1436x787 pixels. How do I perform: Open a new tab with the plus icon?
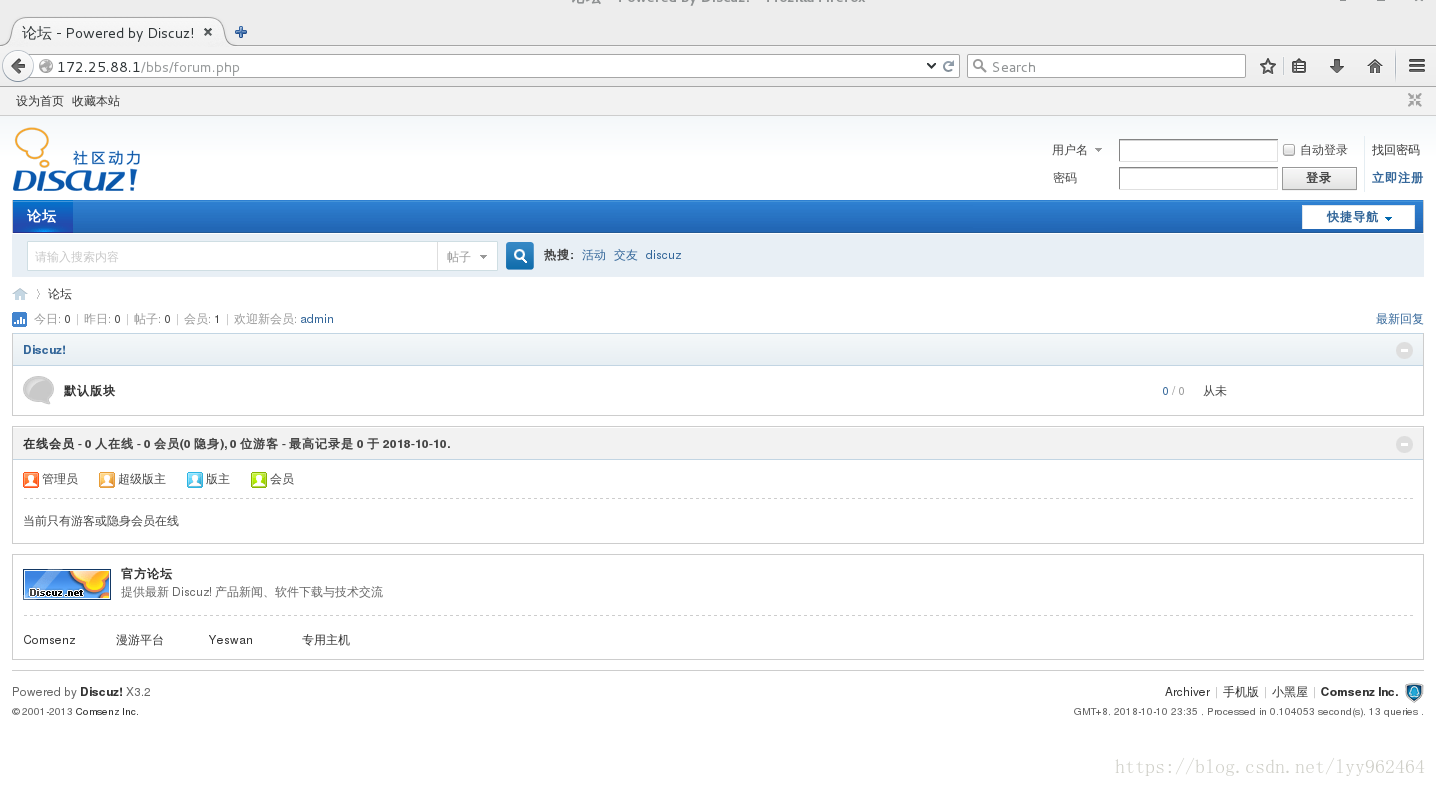click(x=241, y=32)
